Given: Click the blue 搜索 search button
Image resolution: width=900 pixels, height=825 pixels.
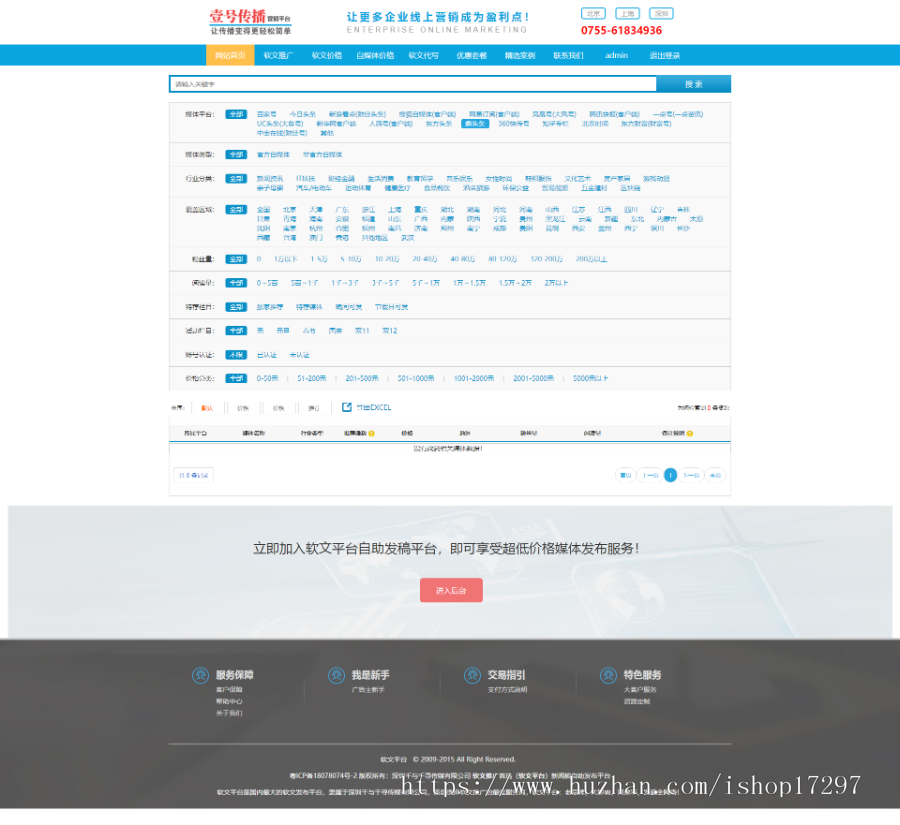Looking at the screenshot, I should (x=693, y=84).
